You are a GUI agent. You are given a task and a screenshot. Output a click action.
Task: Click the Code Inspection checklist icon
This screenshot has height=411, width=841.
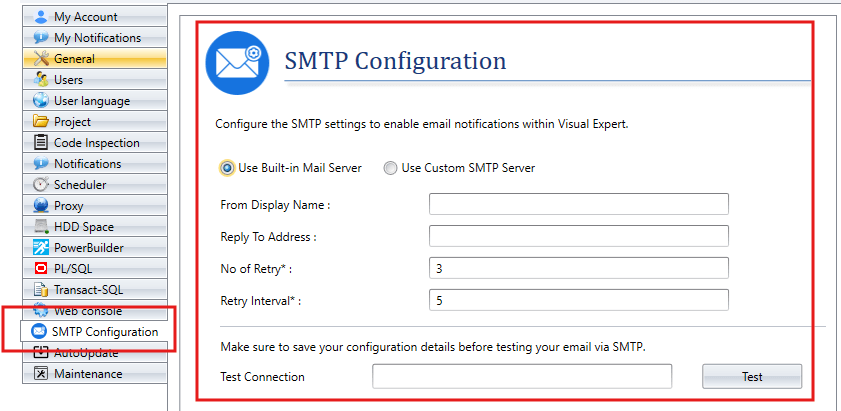(41, 142)
